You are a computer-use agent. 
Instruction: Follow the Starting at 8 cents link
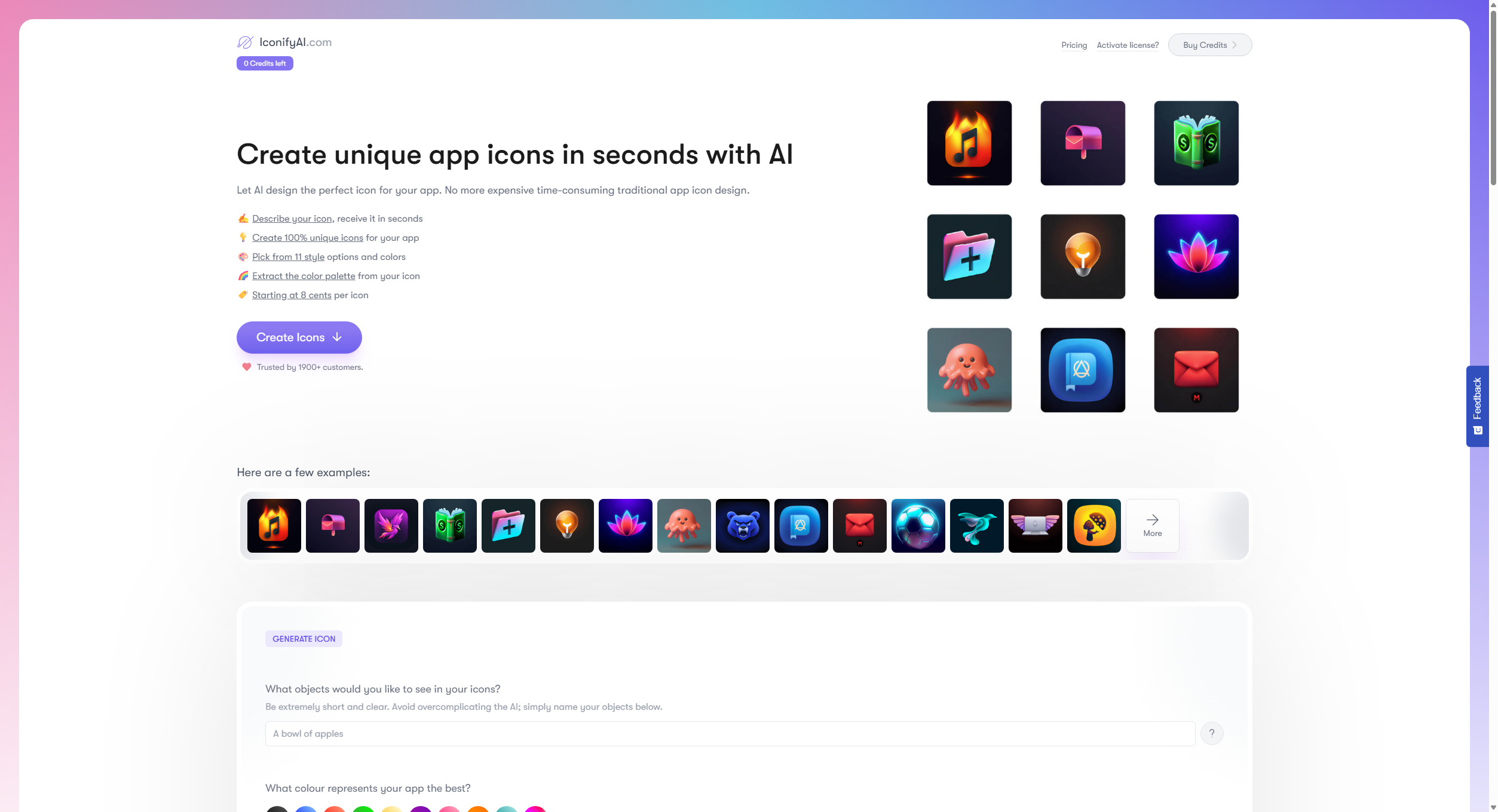click(292, 295)
